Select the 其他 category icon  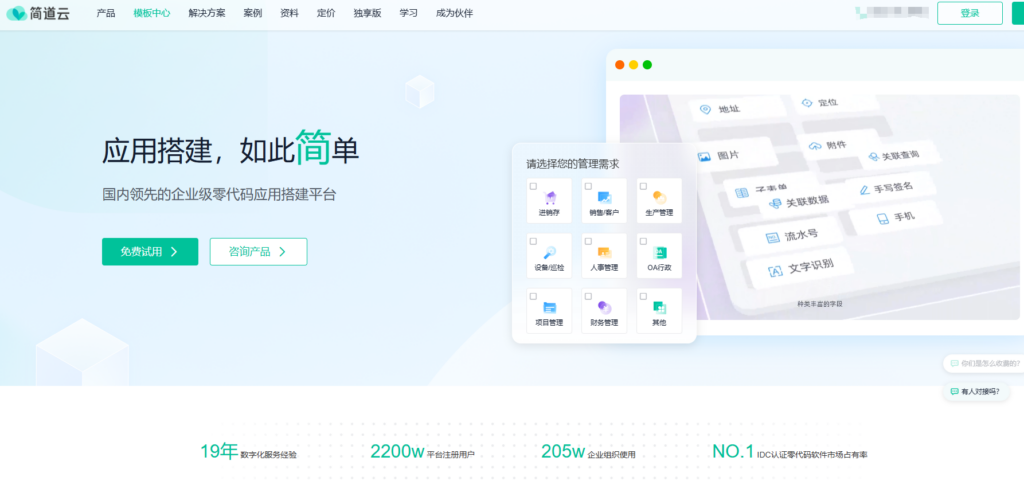click(659, 307)
